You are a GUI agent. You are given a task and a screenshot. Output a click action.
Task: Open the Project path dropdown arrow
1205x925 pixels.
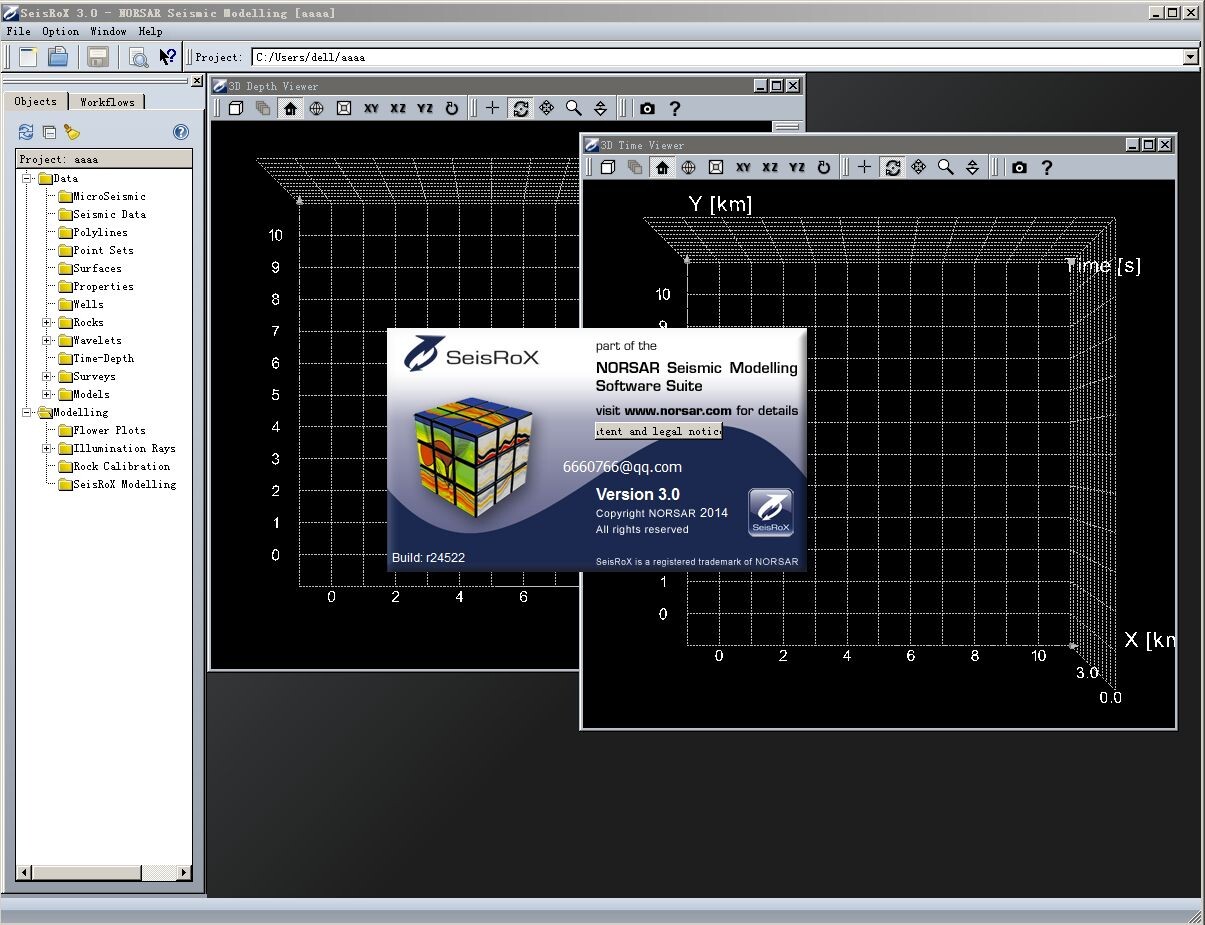click(1190, 57)
